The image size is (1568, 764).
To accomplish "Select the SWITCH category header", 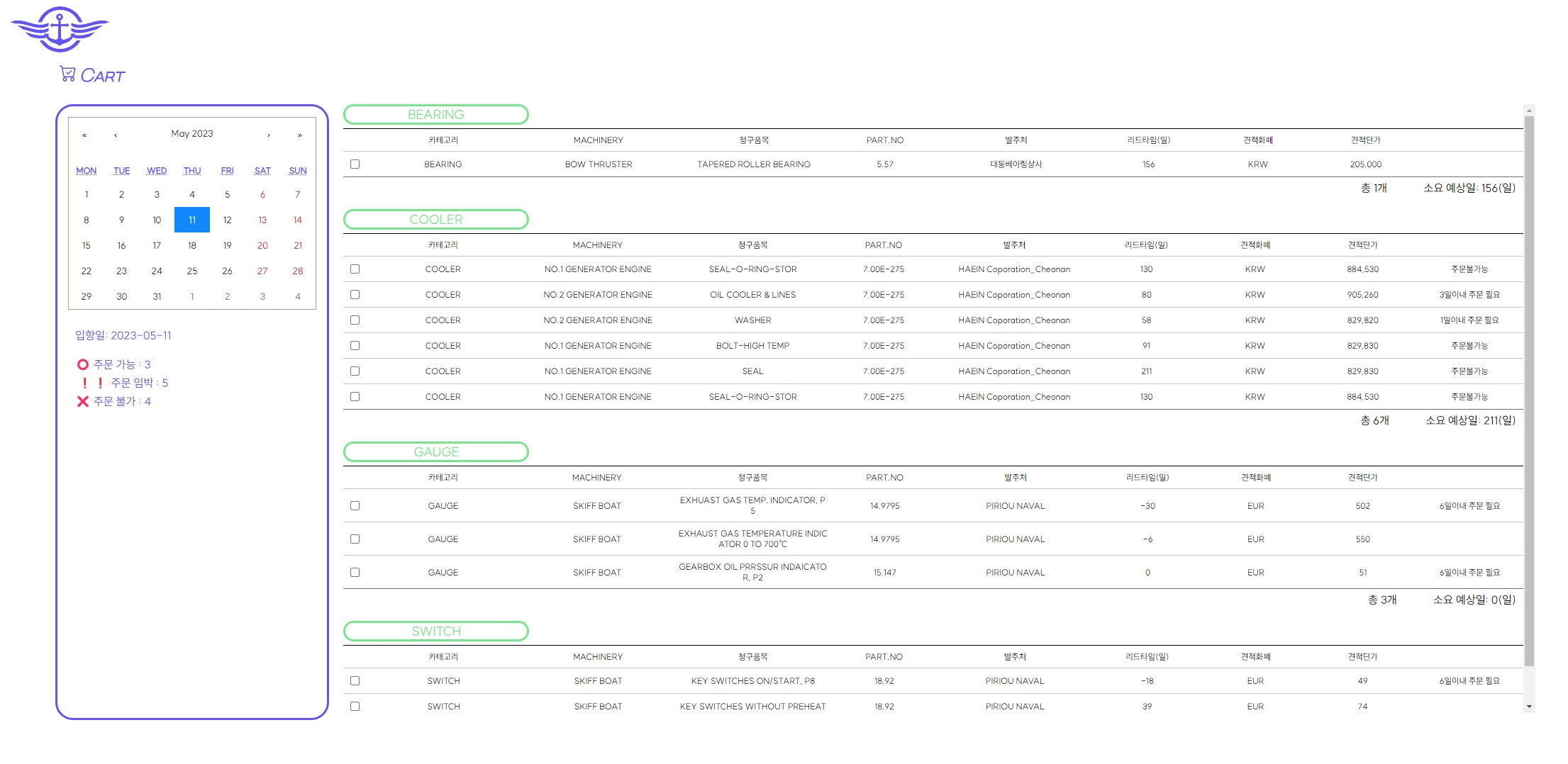I will pyautogui.click(x=435, y=631).
